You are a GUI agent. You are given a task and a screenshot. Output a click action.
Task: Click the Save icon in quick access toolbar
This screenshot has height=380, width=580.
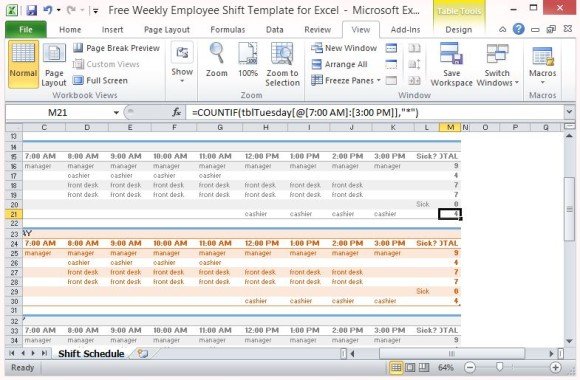point(32,10)
